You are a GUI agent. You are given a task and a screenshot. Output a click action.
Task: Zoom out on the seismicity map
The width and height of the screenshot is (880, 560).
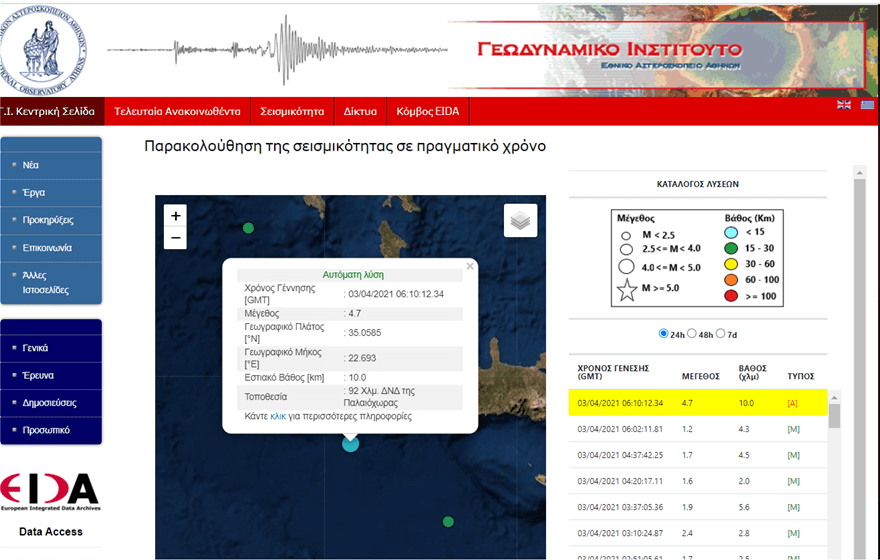[176, 238]
